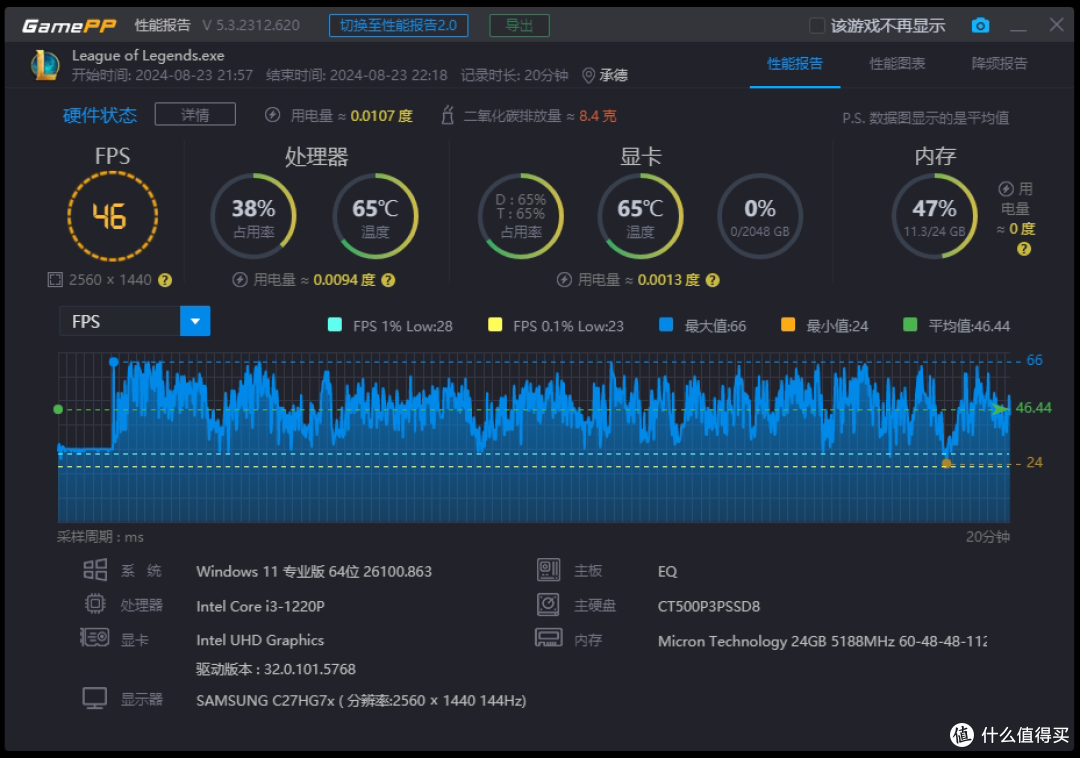This screenshot has width=1080, height=758.
Task: Click the GPU D:65% T:65% usage gauge
Action: point(521,216)
